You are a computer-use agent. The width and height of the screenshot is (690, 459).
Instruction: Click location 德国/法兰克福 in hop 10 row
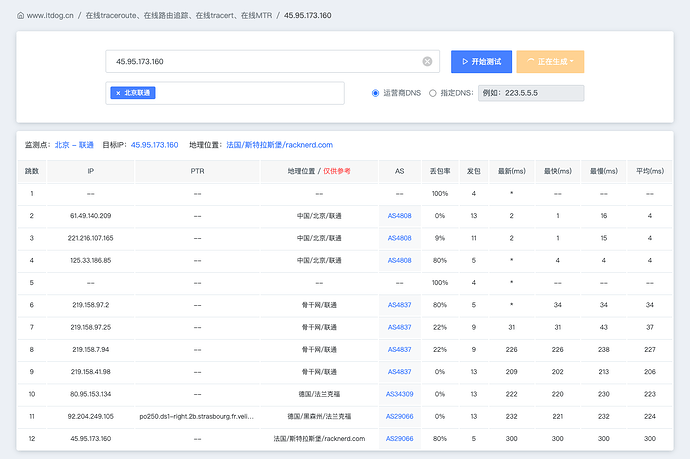coord(319,394)
